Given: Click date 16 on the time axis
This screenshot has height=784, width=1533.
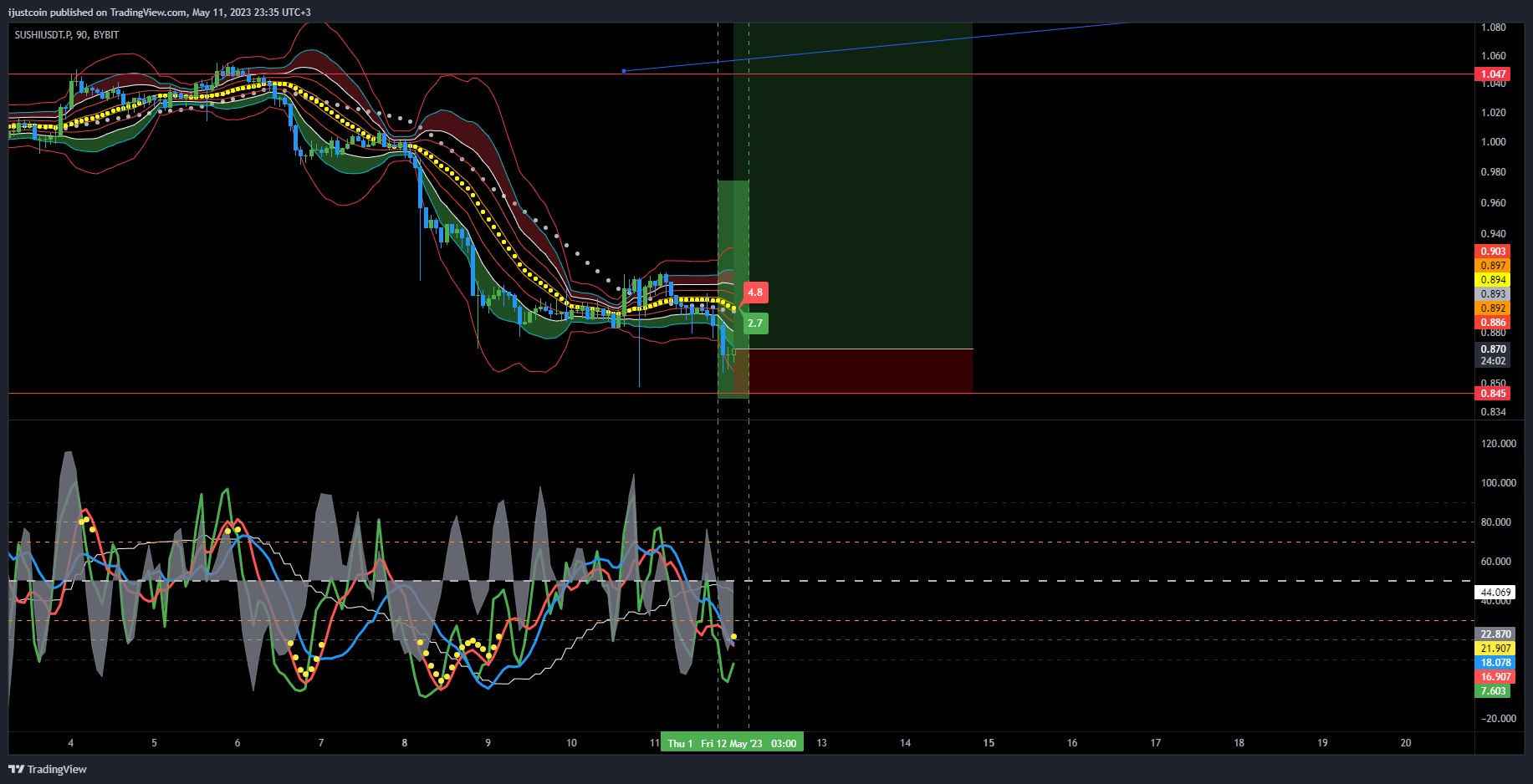Looking at the screenshot, I should pos(1072,743).
